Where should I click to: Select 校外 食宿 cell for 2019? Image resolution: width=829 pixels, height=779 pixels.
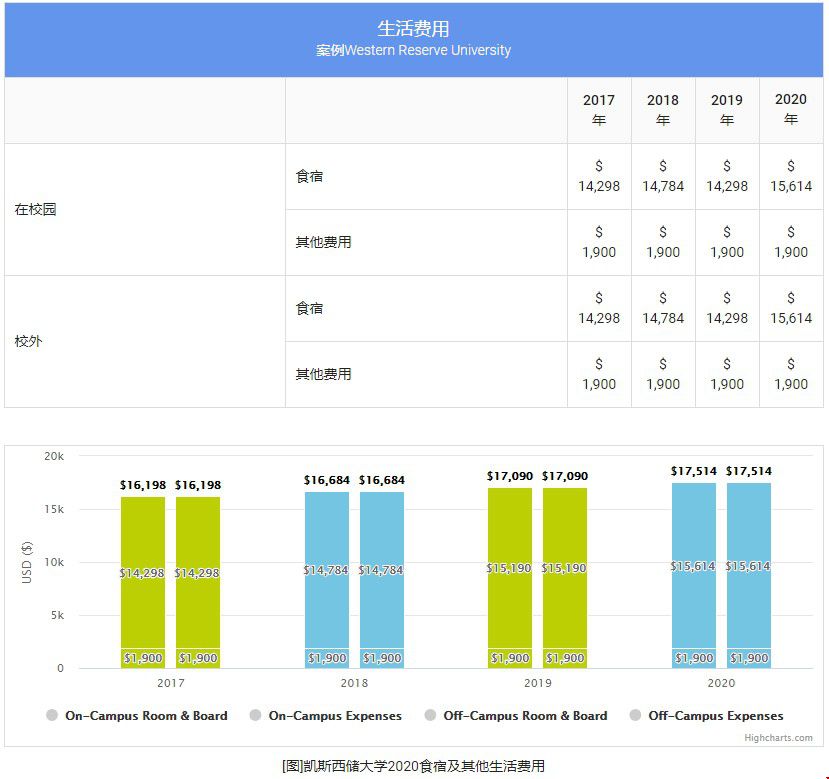click(727, 308)
